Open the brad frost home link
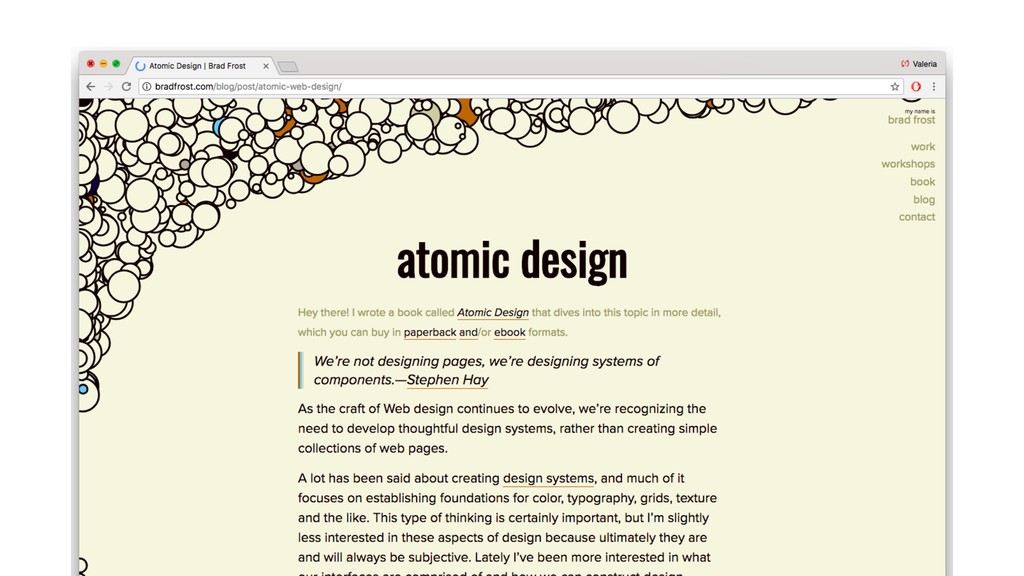The width and height of the screenshot is (1024, 576). pos(911,118)
